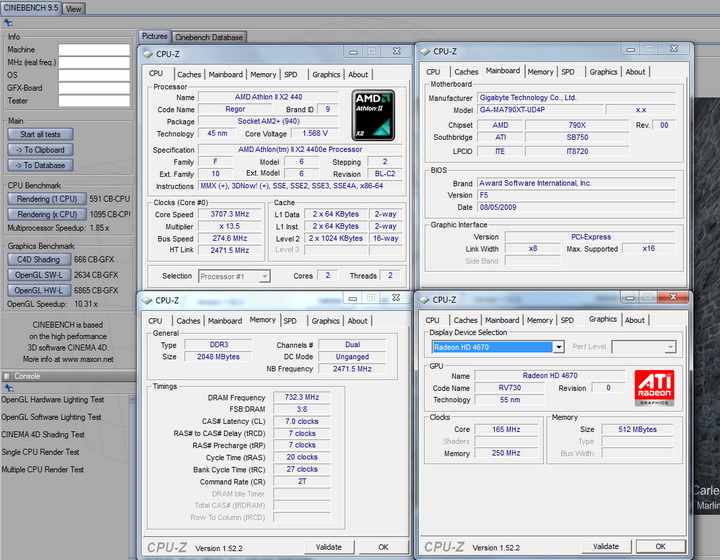This screenshot has width=720, height=560.
Task: Click the CPU-Z title icon of the Memory window
Action: (147, 299)
